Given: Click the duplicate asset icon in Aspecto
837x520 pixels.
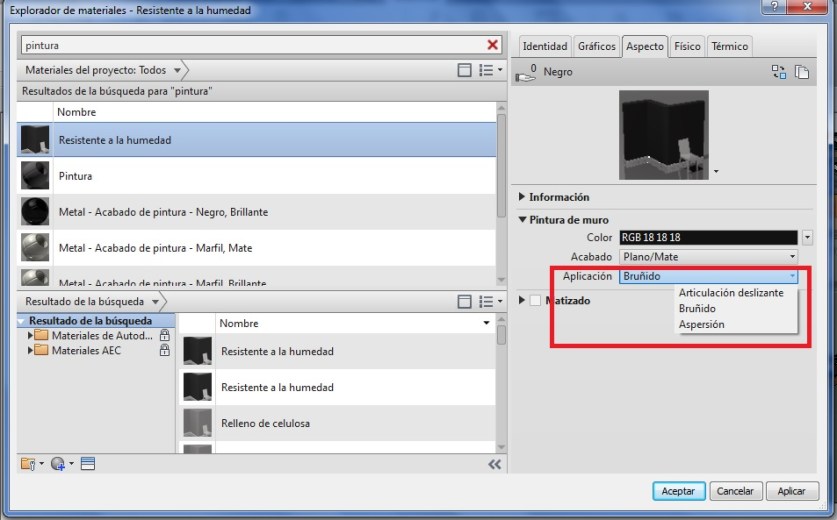Looking at the screenshot, I should 801,72.
